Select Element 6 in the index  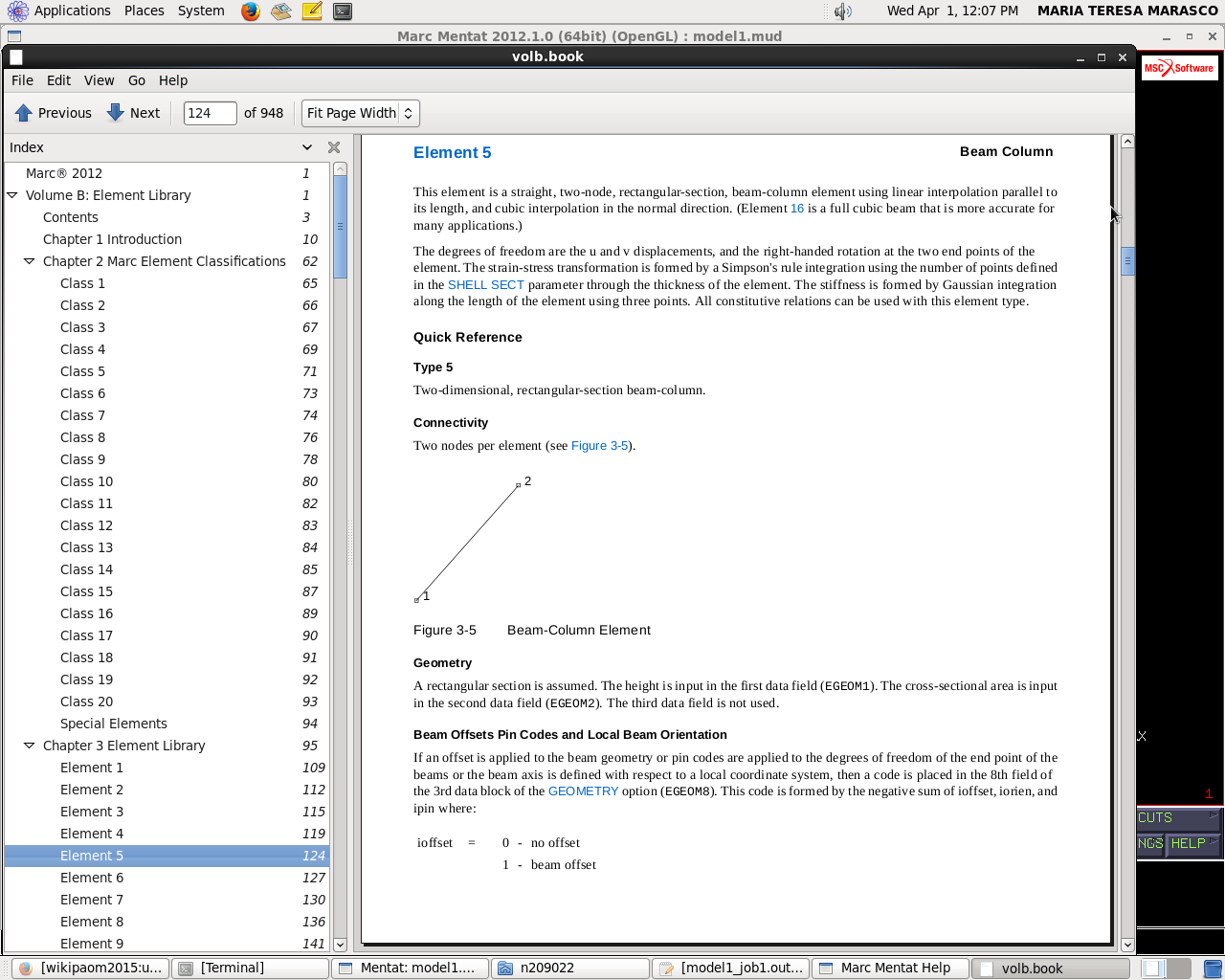167,878
